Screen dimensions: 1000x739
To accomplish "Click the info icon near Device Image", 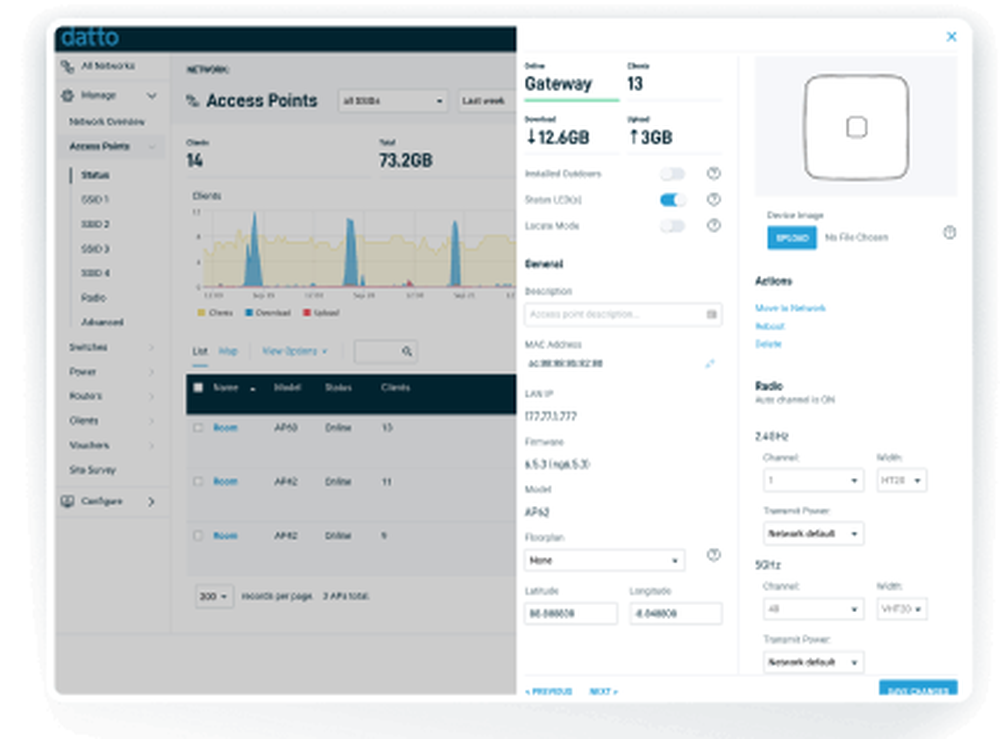I will (948, 233).
